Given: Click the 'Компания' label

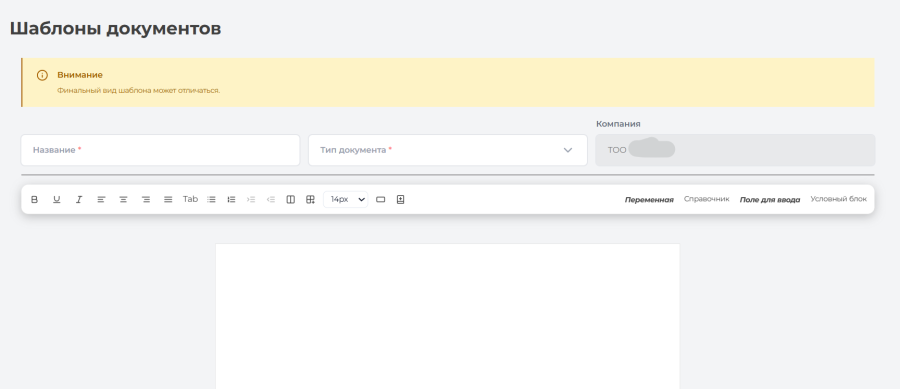Looking at the screenshot, I should 618,123.
